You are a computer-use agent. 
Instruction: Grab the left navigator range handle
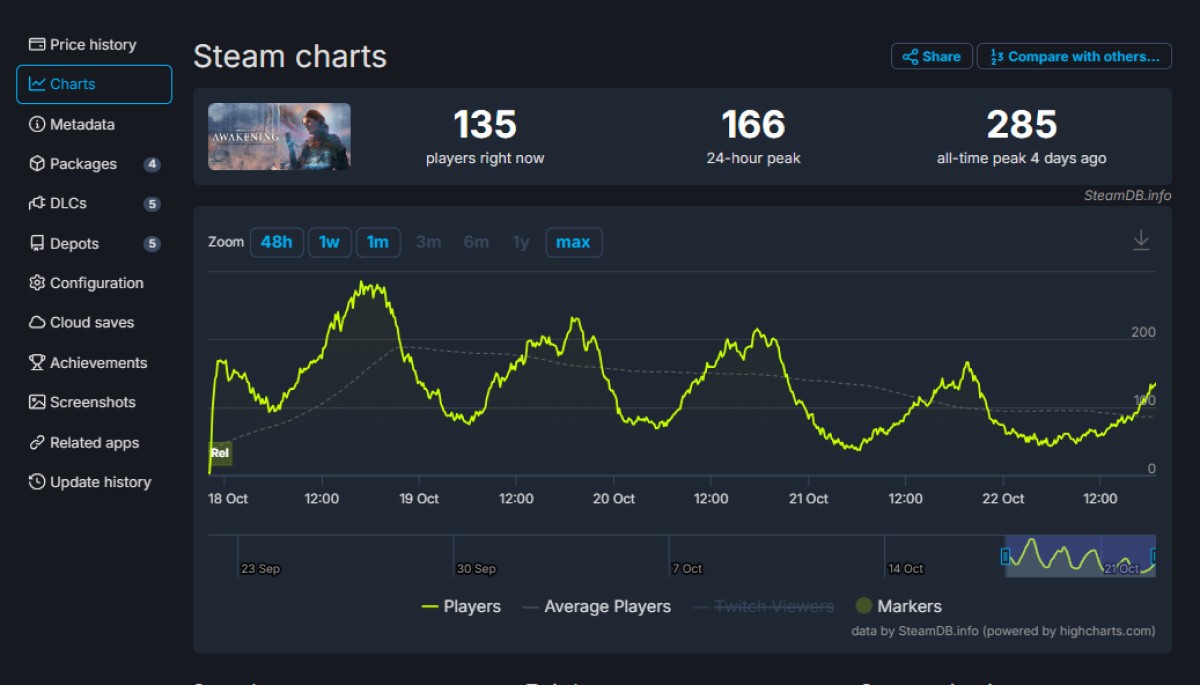[x=1005, y=556]
